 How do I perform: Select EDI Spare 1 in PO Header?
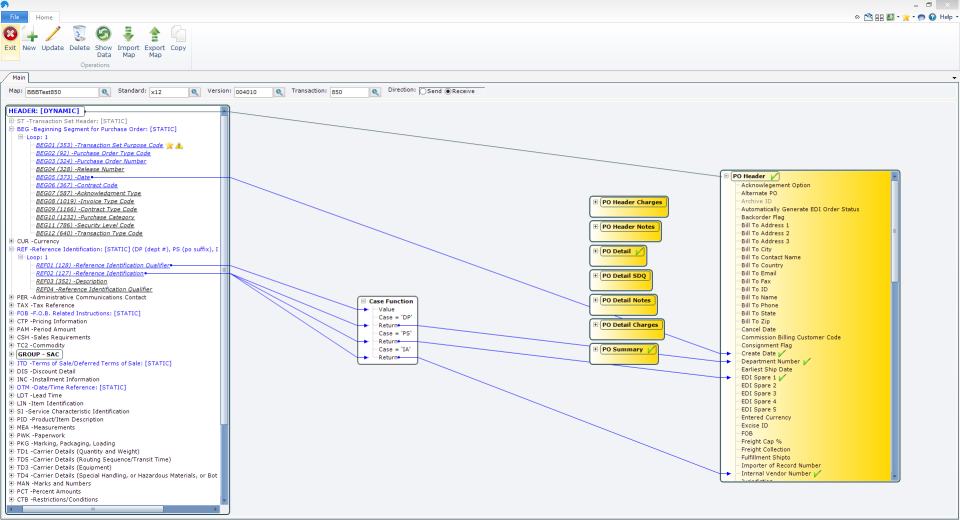pos(759,377)
